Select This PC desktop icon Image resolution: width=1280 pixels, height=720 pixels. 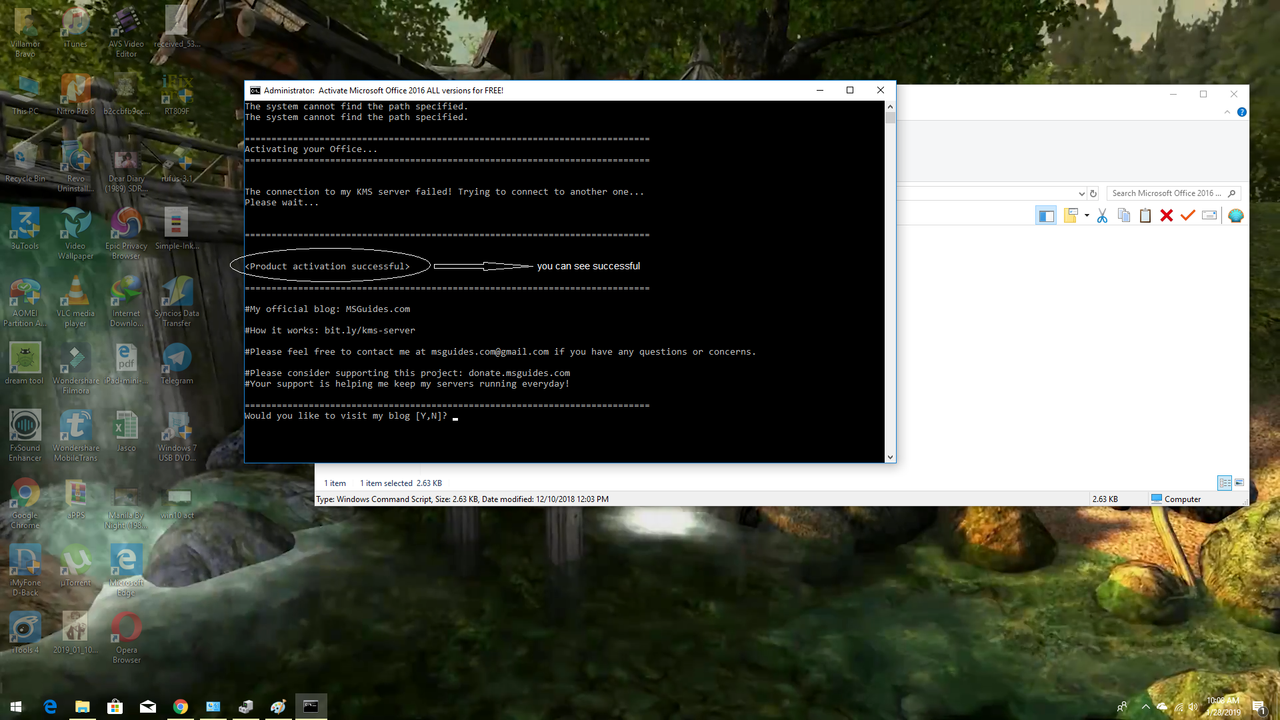pyautogui.click(x=25, y=94)
